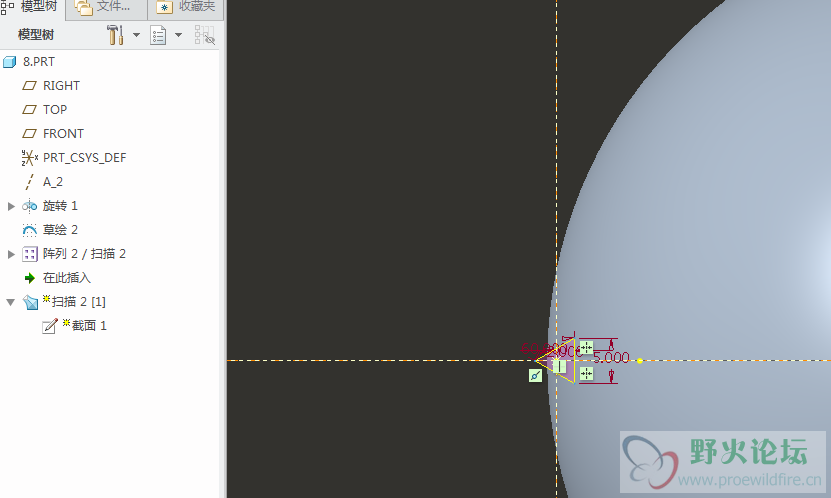Viewport: 831px width, 498px height.
Task: Click the coordinate system icon of PRT_CSYS_DEF
Action: click(30, 157)
